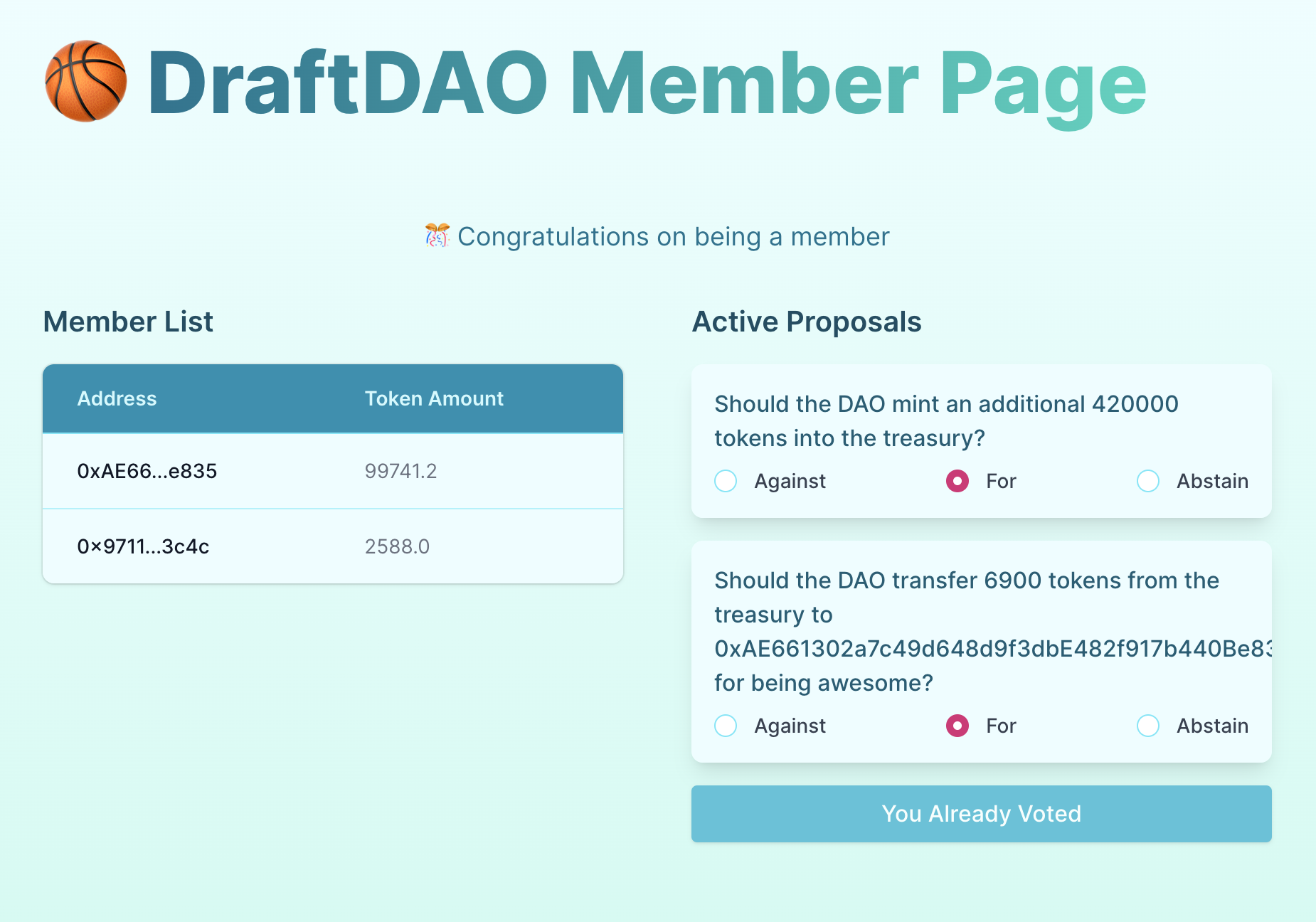Select For on the mint 420000 tokens proposal
The image size is (1316, 922).
(x=957, y=481)
